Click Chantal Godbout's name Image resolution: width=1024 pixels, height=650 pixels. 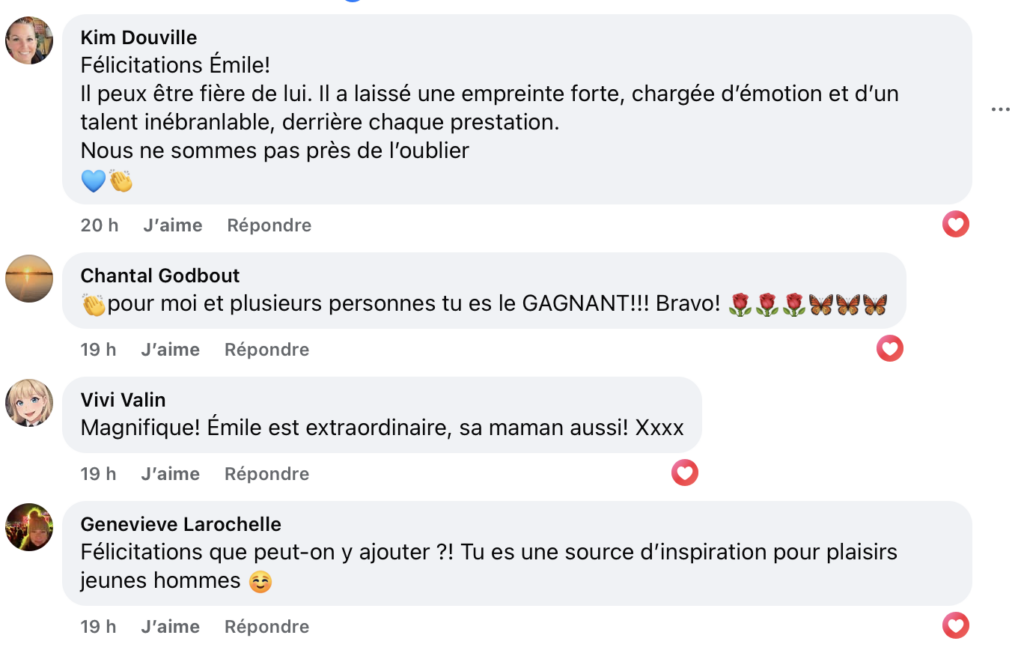[x=159, y=275]
